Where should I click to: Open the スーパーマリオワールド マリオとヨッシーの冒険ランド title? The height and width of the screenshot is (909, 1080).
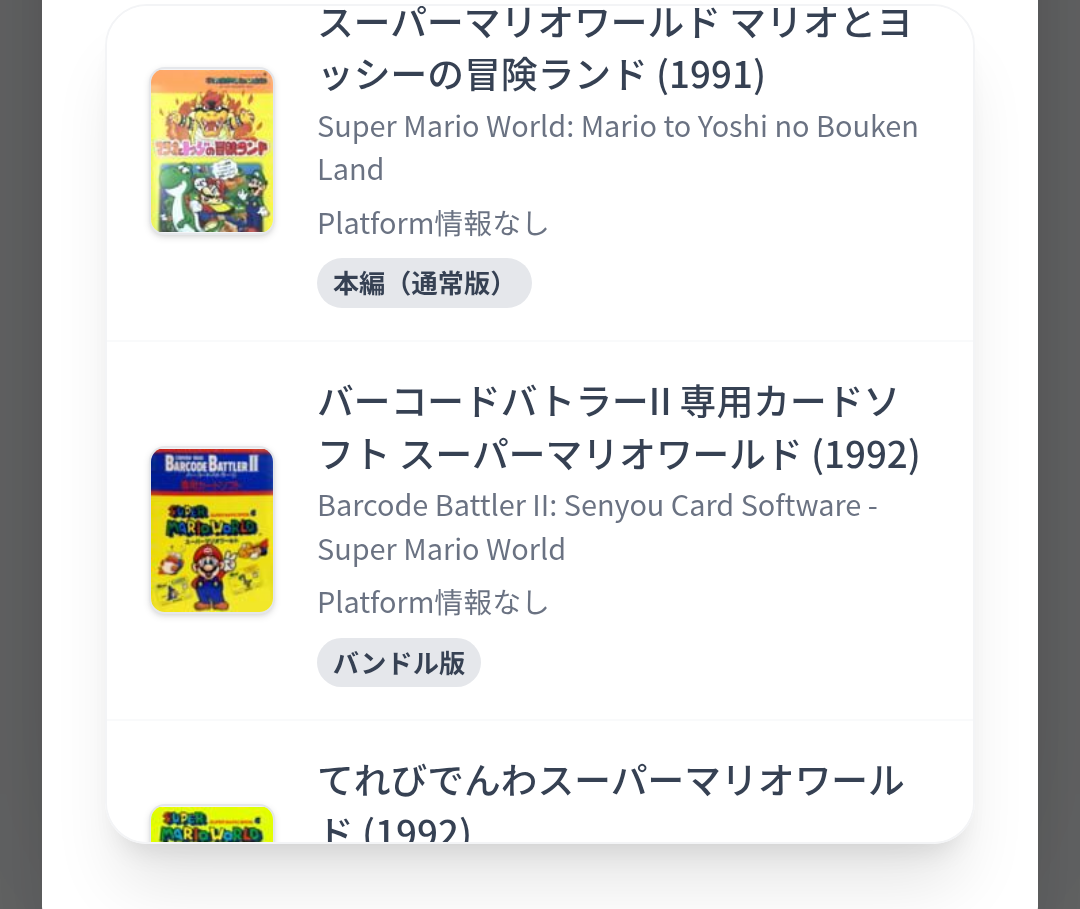click(614, 48)
